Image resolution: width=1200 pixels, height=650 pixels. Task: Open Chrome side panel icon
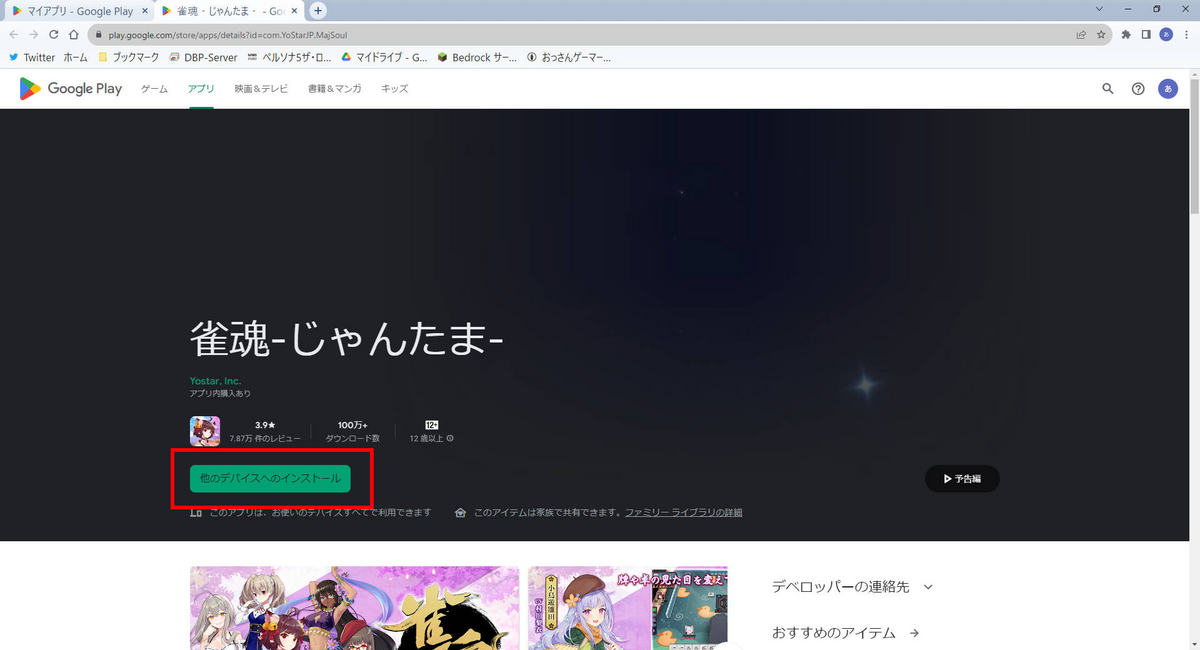(1146, 34)
